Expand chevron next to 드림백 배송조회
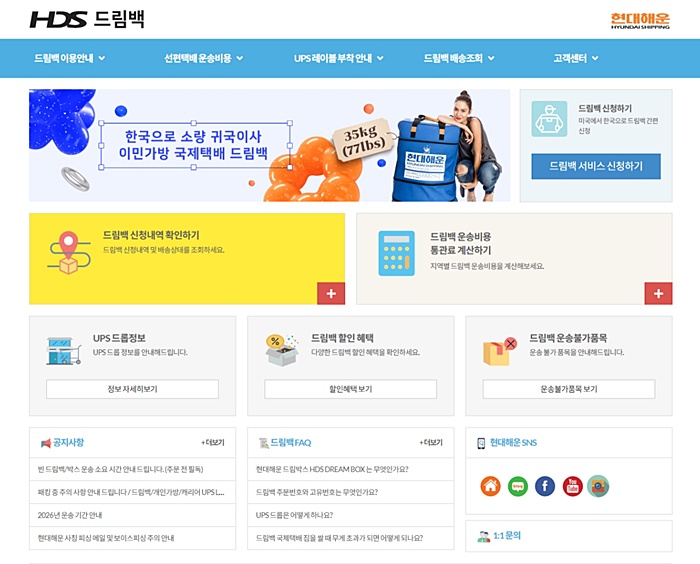 [x=491, y=58]
